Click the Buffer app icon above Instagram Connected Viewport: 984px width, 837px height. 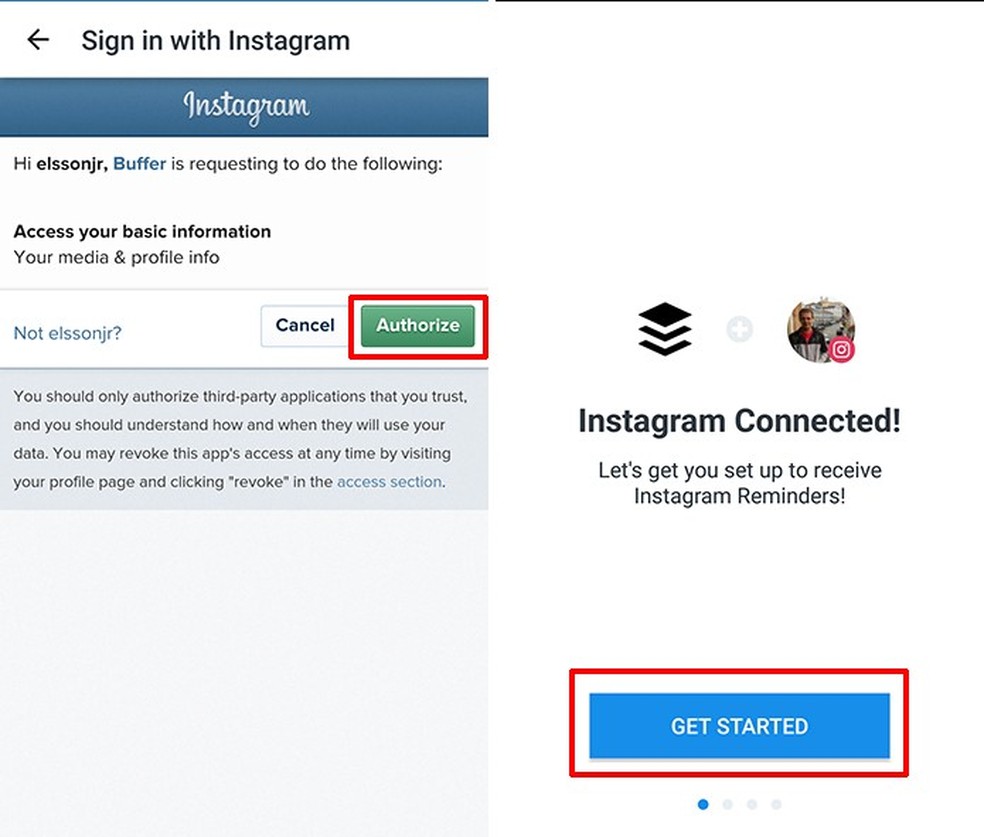664,330
